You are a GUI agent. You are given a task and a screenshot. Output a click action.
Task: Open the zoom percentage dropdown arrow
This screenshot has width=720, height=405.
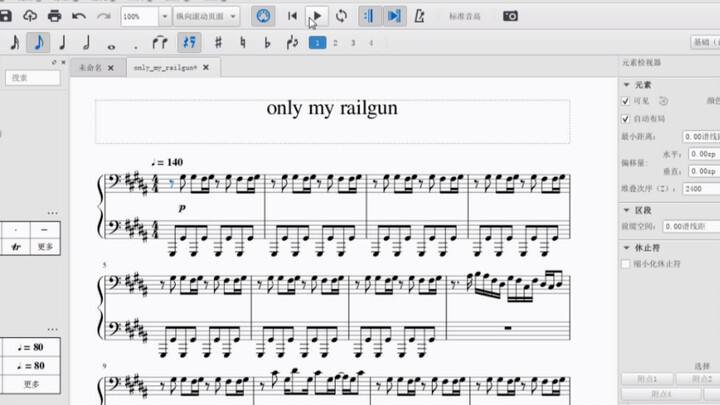[x=164, y=17]
